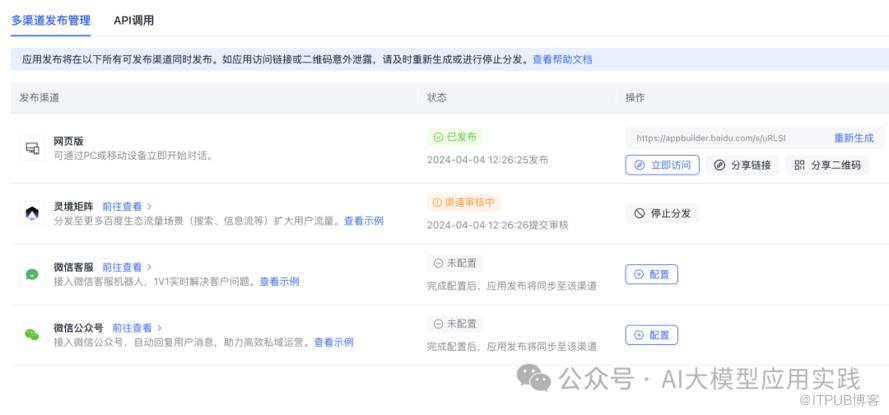
Task: Click the 渠道审核中 status badge
Action: (x=463, y=202)
